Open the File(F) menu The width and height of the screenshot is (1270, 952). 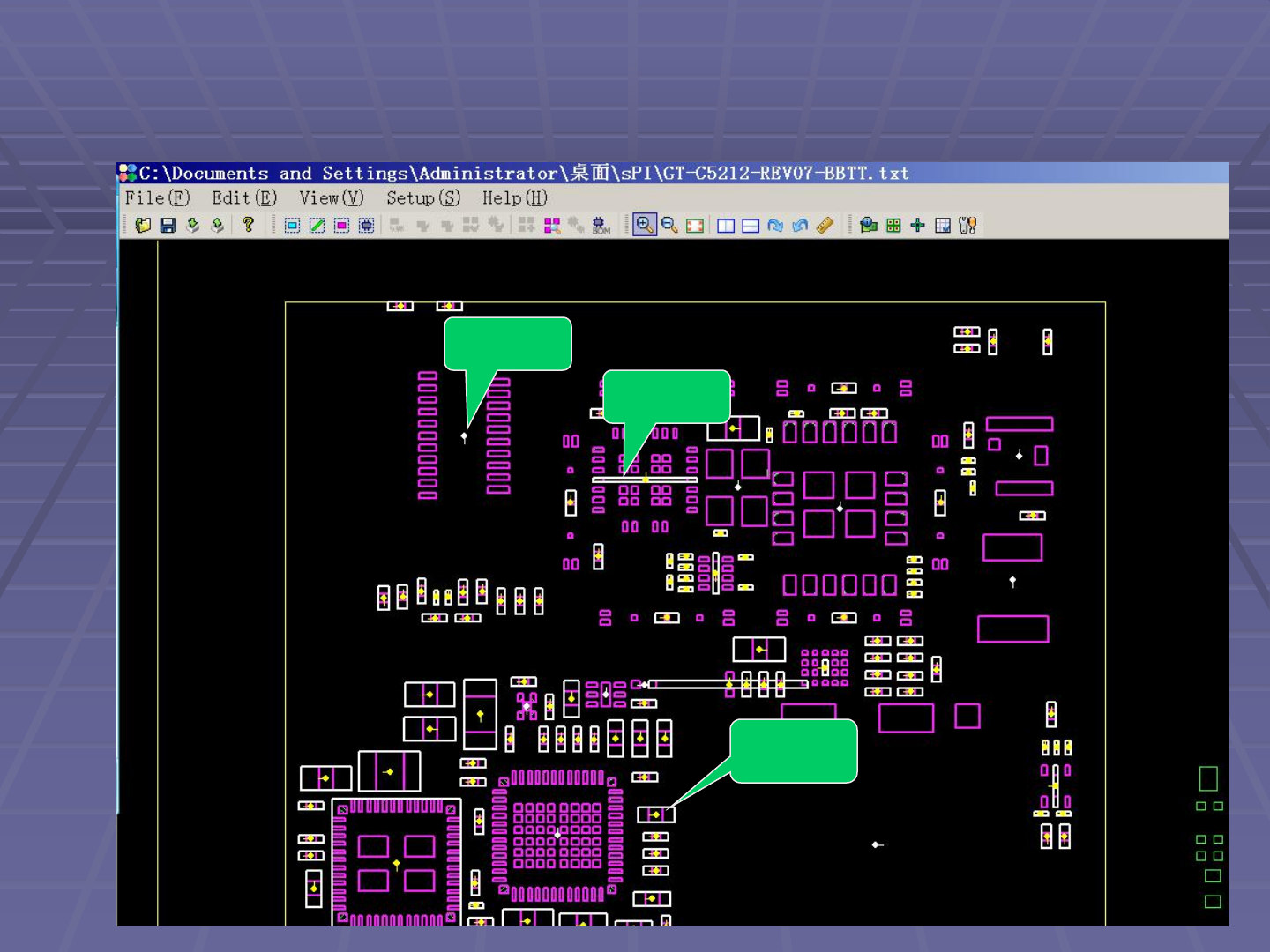157,198
